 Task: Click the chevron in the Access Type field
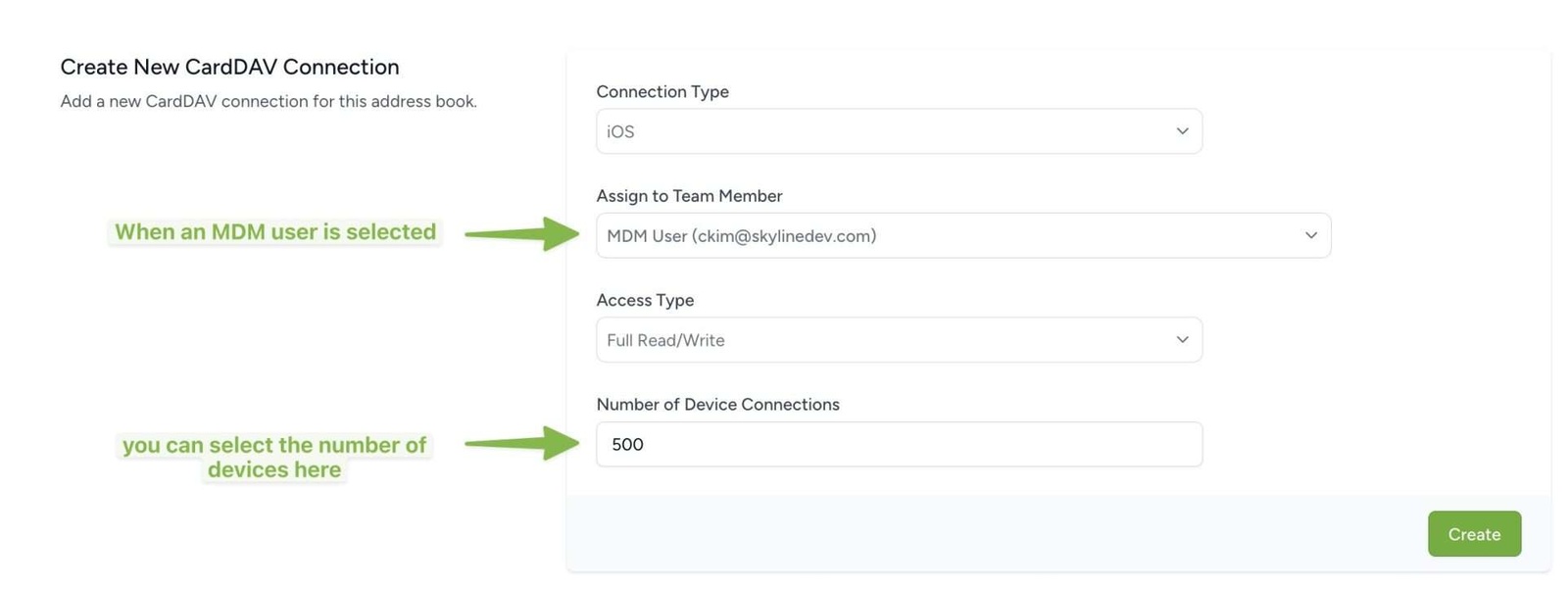[1182, 340]
